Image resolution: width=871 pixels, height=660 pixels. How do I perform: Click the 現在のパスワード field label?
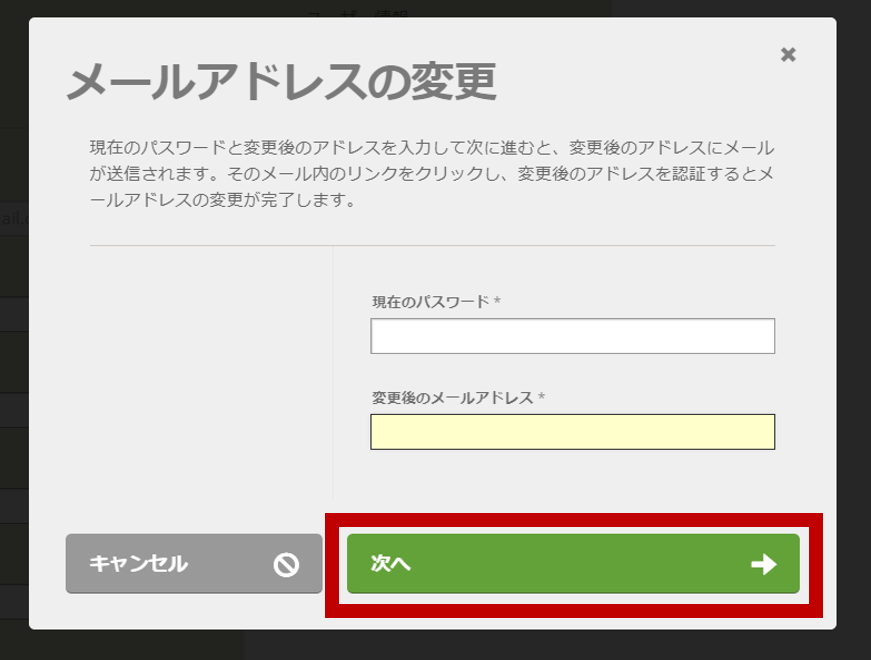tap(430, 301)
